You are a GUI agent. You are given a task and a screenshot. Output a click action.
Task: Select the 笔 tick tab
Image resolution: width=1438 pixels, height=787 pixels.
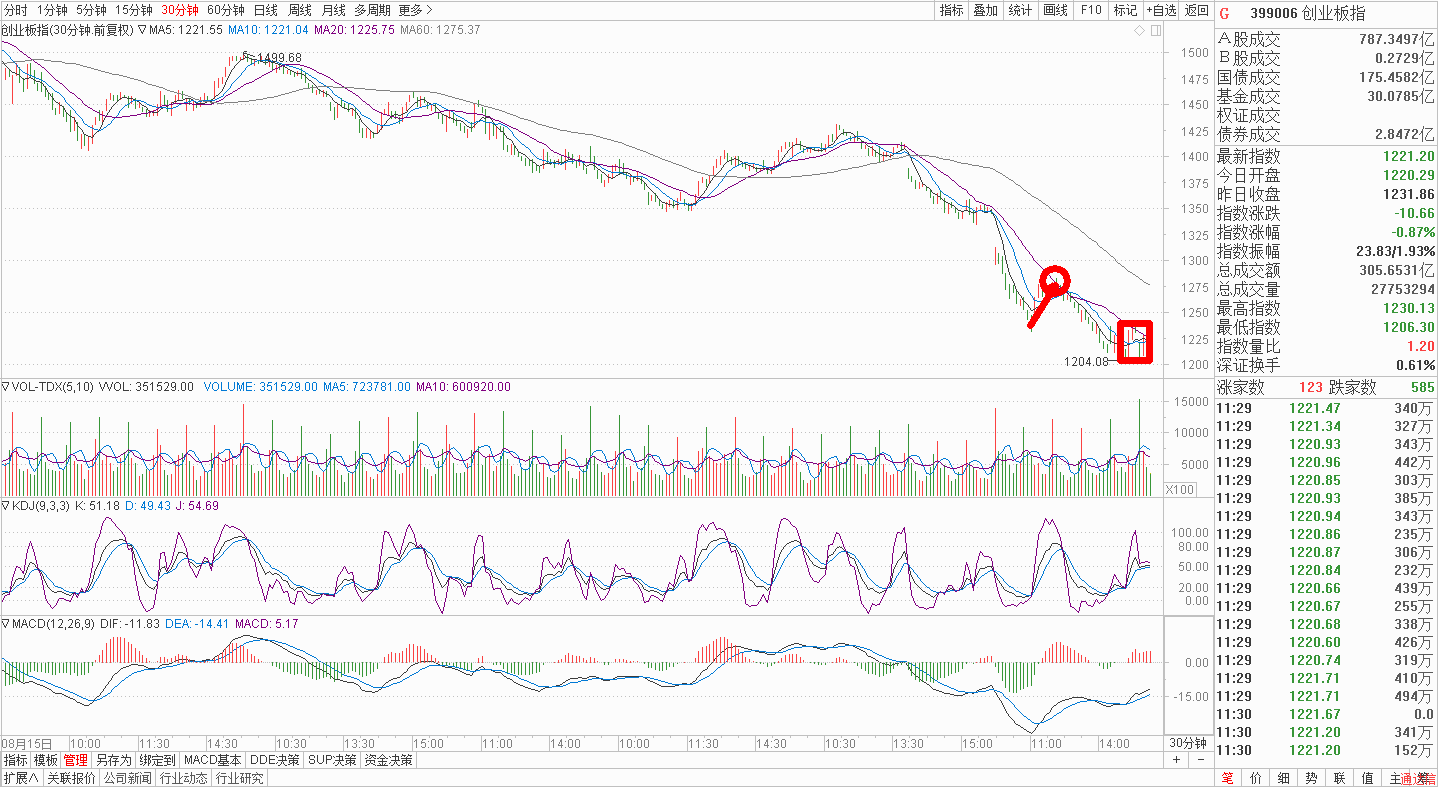point(1228,778)
